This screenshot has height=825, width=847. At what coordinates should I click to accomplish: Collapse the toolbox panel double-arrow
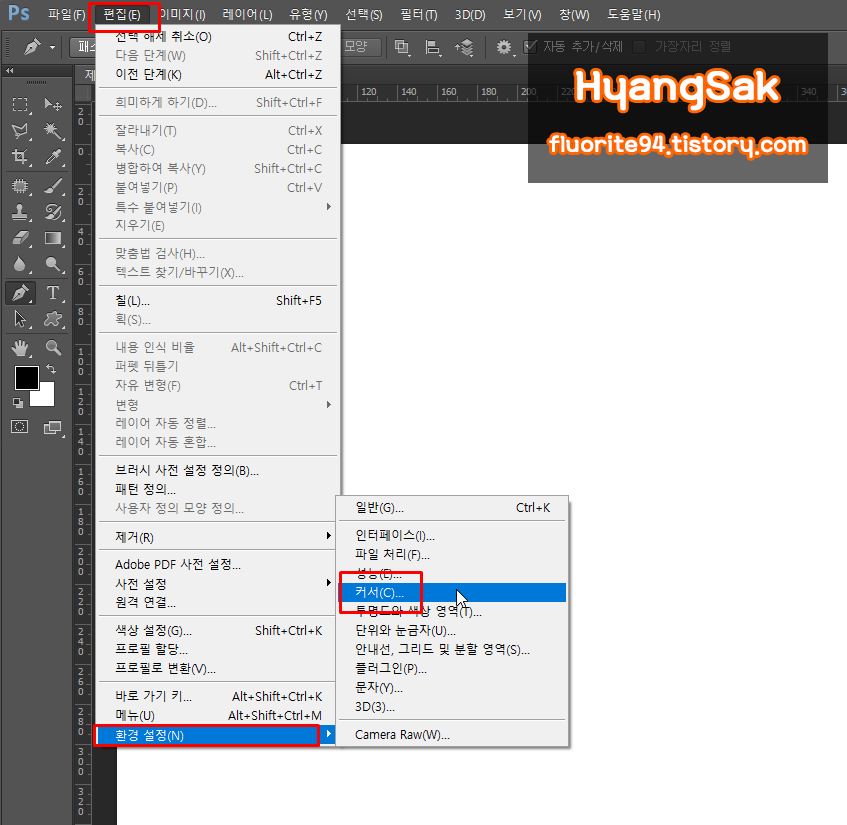[9, 70]
